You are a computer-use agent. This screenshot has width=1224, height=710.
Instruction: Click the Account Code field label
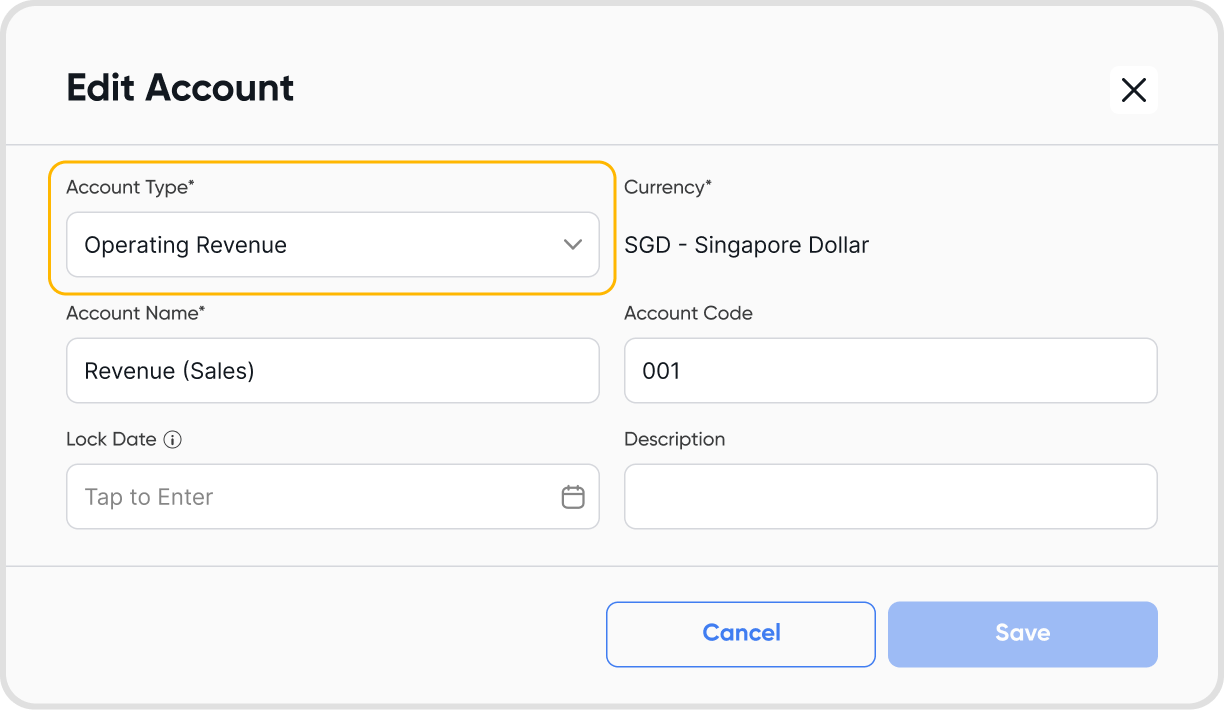688,313
